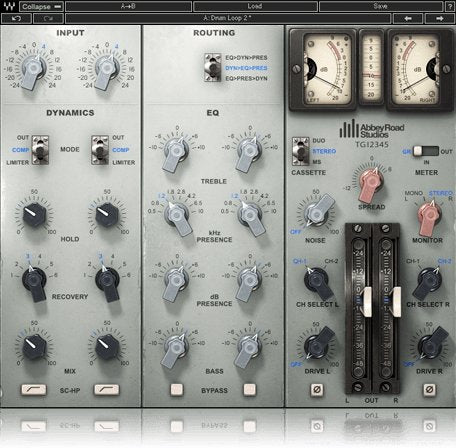The height and width of the screenshot is (448, 456).
Task: Collapse the plugin panel view
Action: (41, 6)
